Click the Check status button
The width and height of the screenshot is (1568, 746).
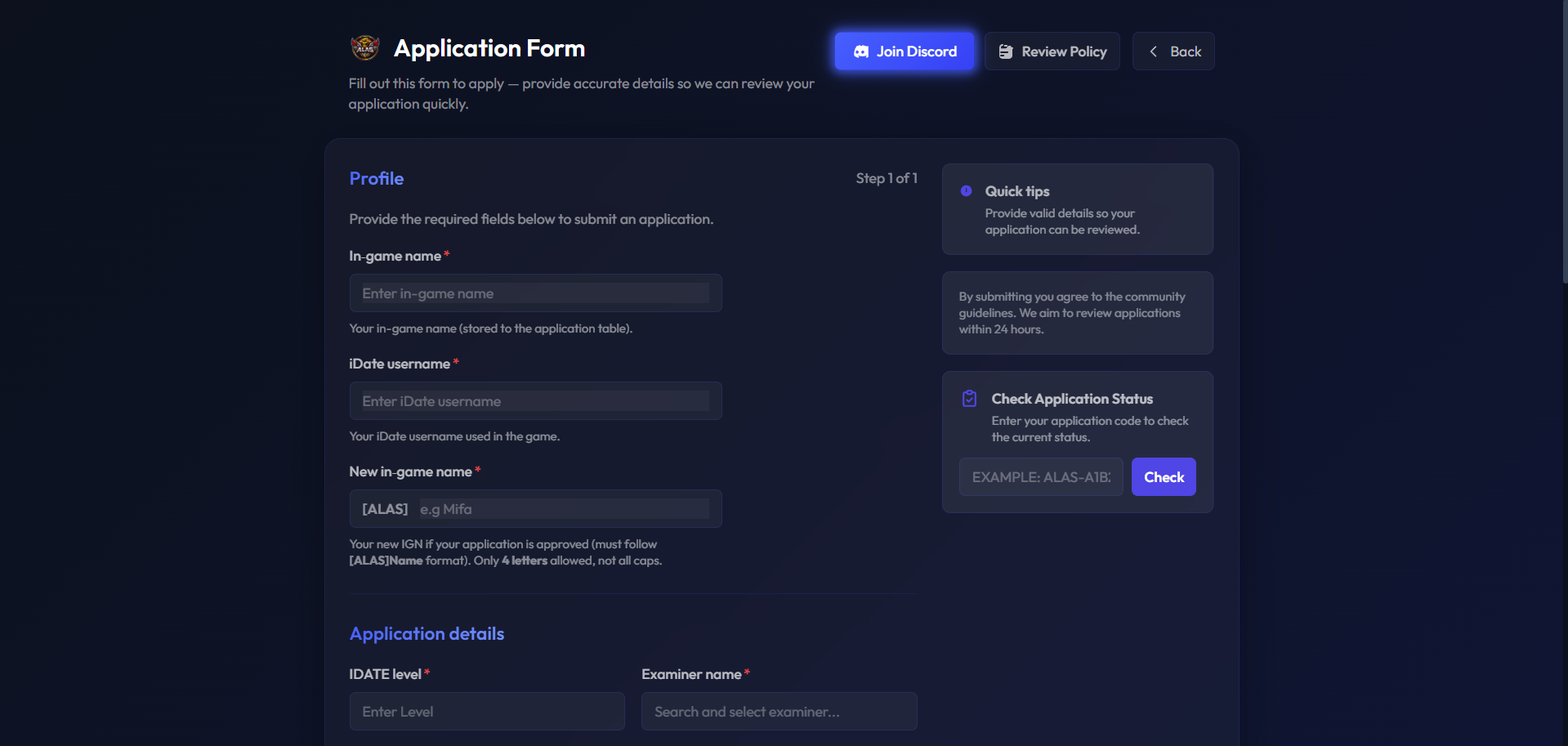coord(1164,477)
